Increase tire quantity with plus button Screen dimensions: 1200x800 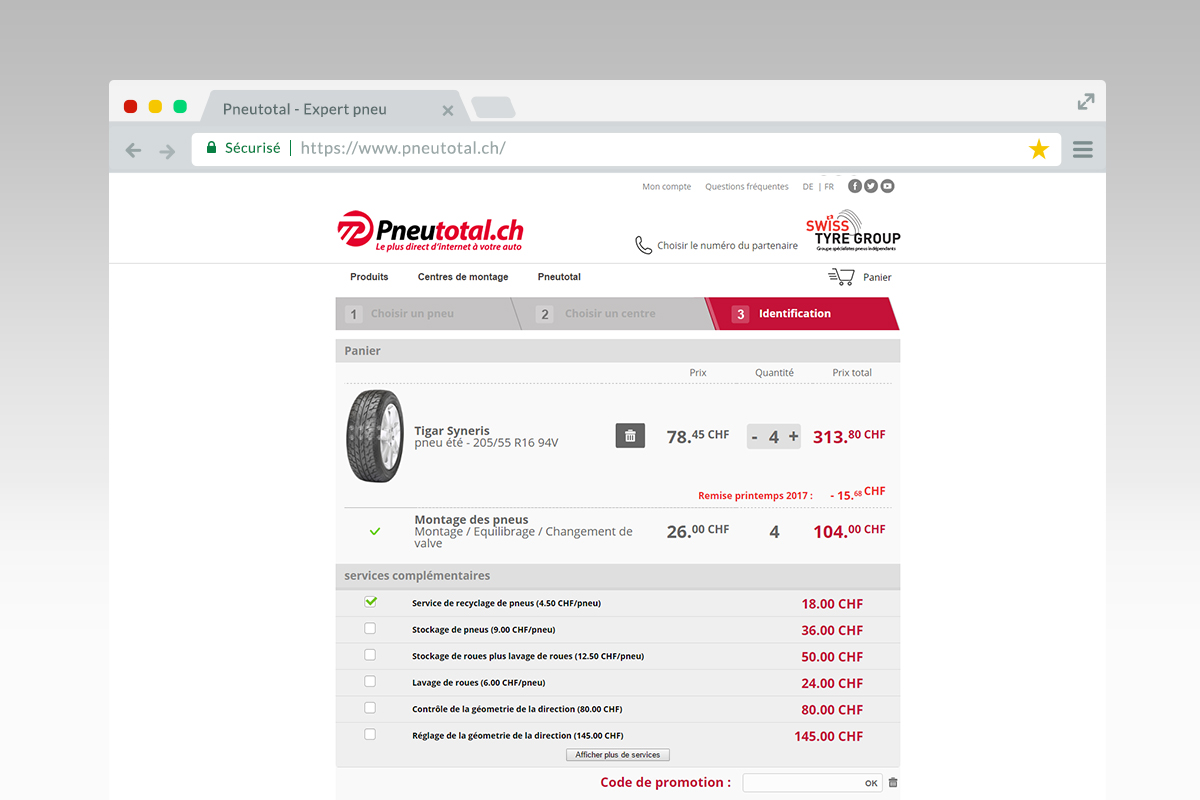(x=793, y=436)
